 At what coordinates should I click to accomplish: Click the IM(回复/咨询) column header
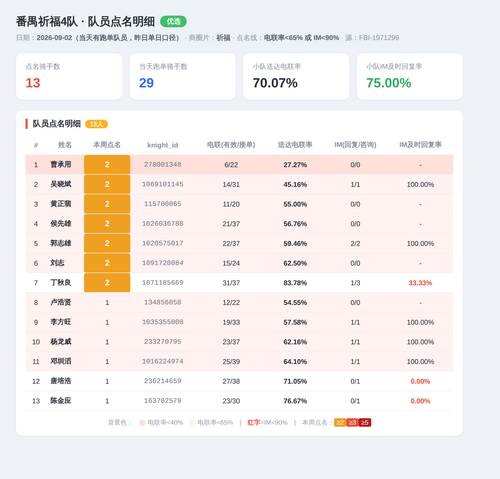pos(355,145)
